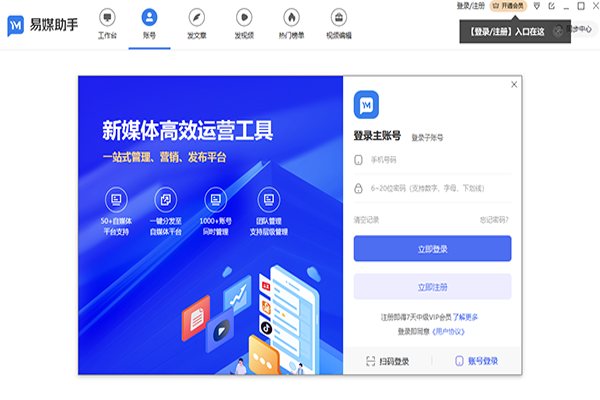Focus the 手机号码 phone number field
This screenshot has height=400, width=600.
click(432, 160)
